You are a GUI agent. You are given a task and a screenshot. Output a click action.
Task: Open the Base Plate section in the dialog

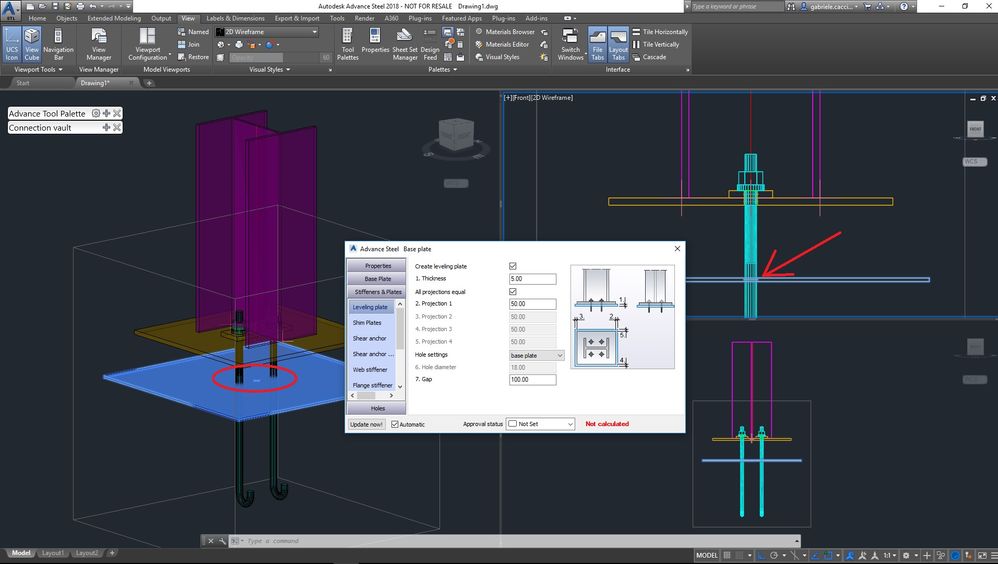pyautogui.click(x=377, y=279)
